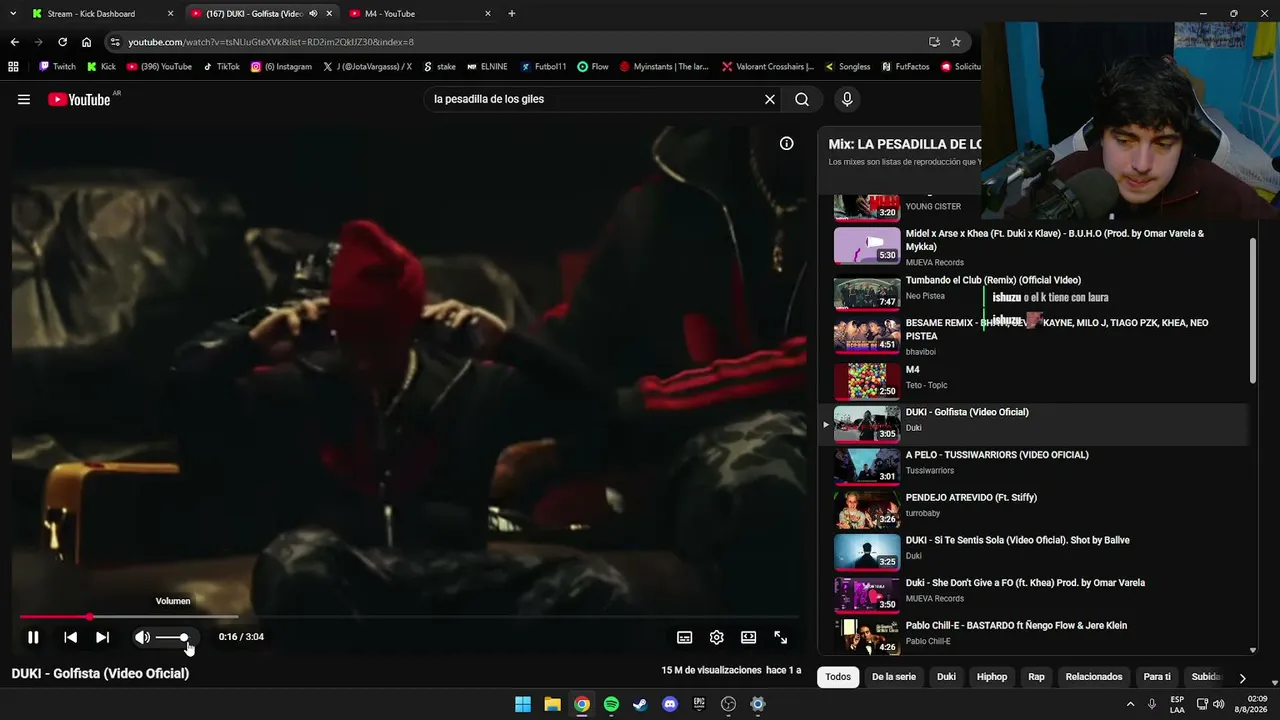Open the video player settings gear
This screenshot has height=720, width=1280.
[717, 637]
